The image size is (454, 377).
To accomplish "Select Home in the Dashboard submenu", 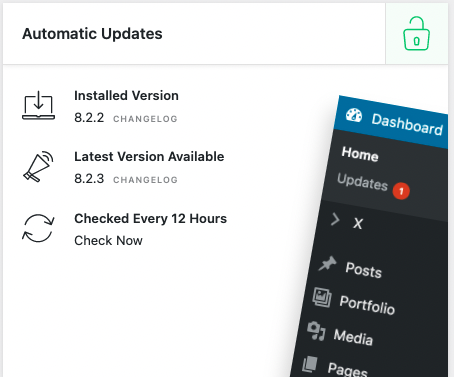I will pyautogui.click(x=360, y=154).
